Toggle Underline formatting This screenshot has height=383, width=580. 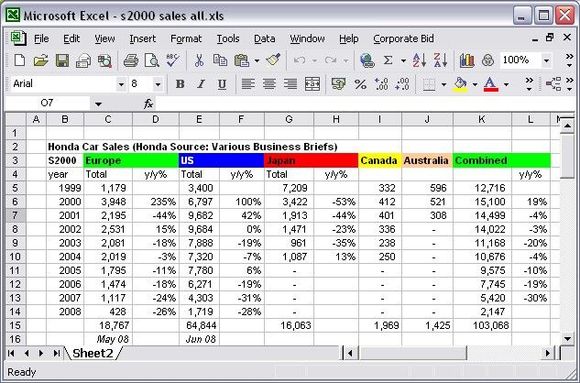coord(222,84)
